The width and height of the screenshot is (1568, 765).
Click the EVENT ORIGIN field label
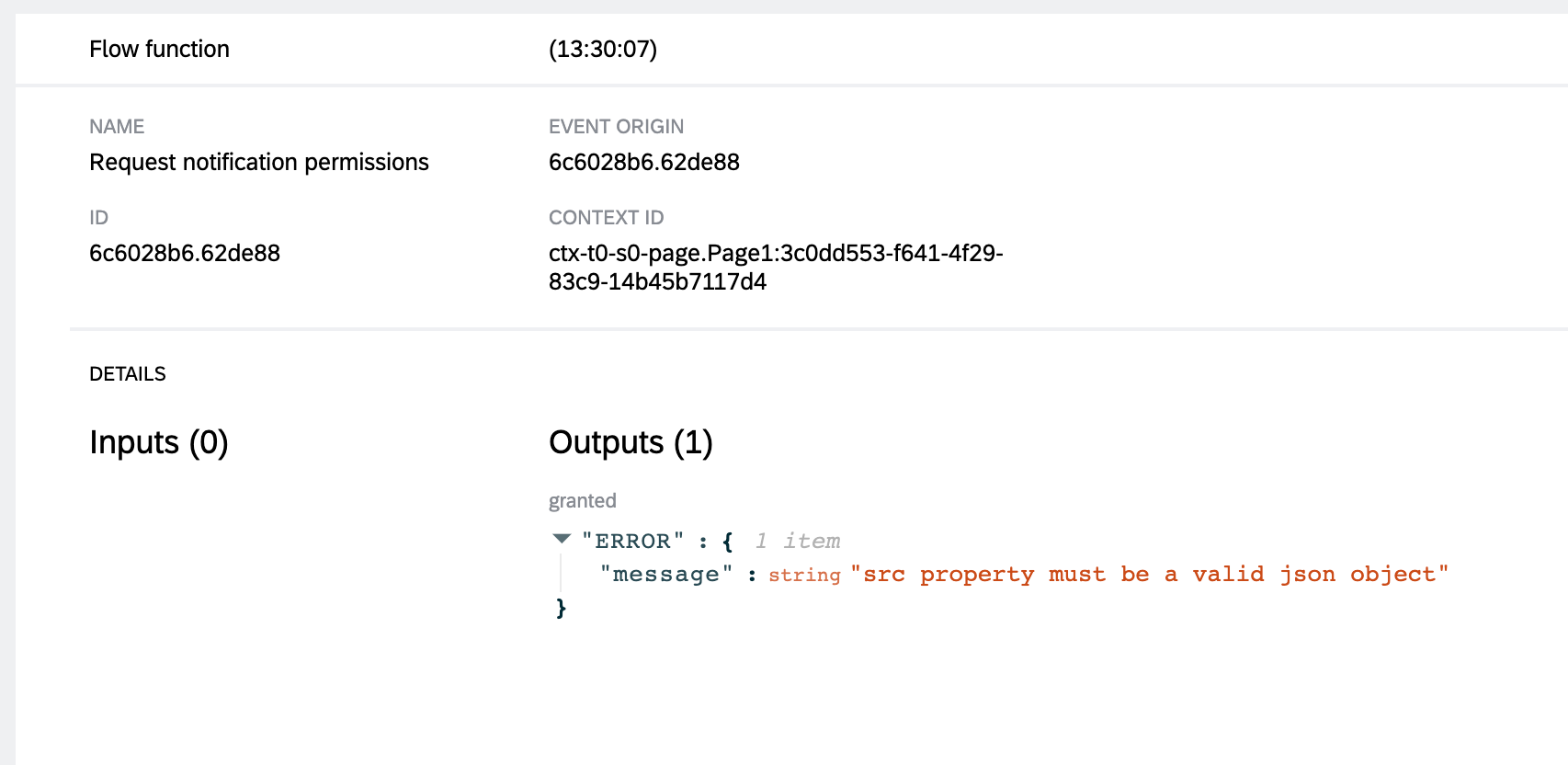pyautogui.click(x=616, y=127)
